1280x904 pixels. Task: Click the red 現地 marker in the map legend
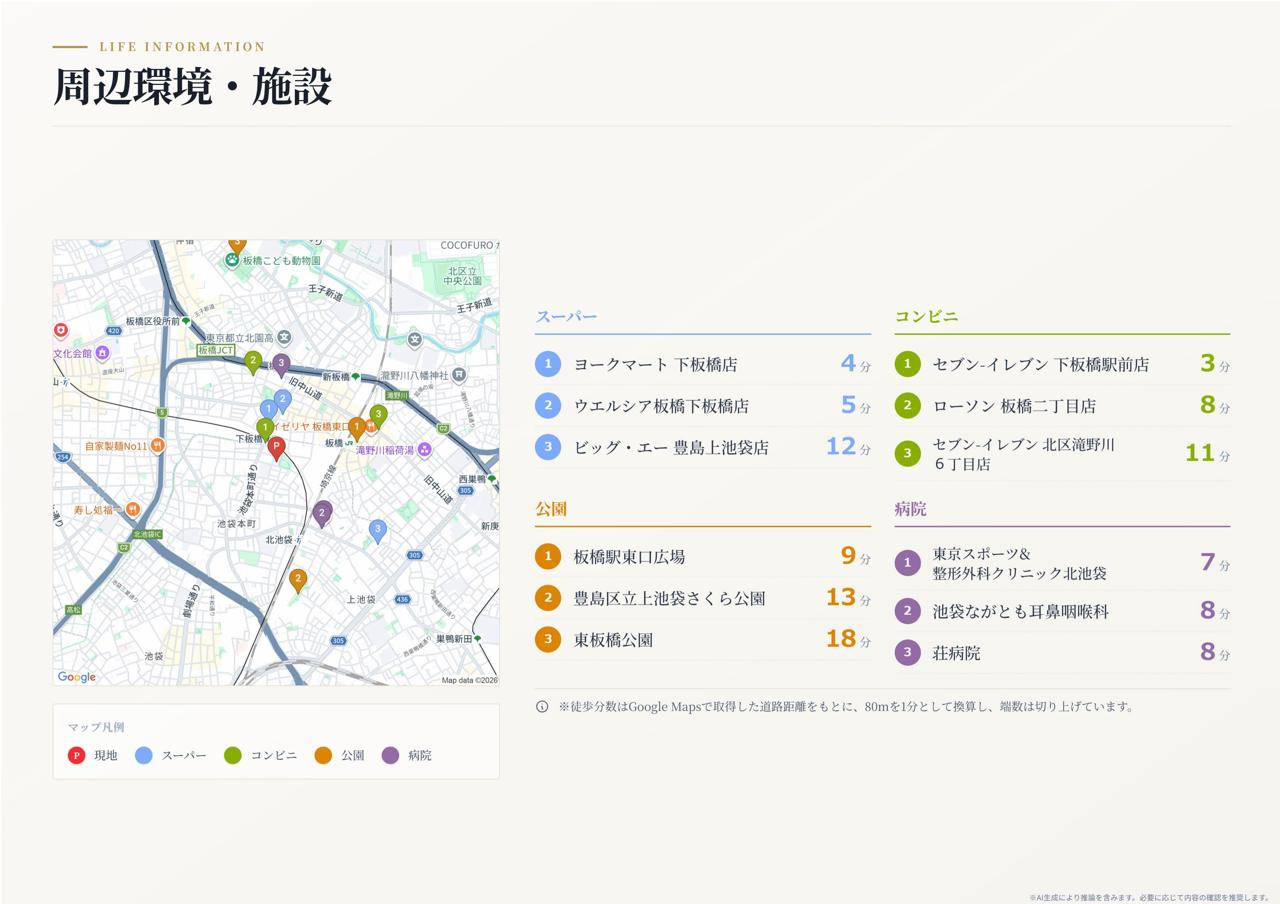pos(76,755)
